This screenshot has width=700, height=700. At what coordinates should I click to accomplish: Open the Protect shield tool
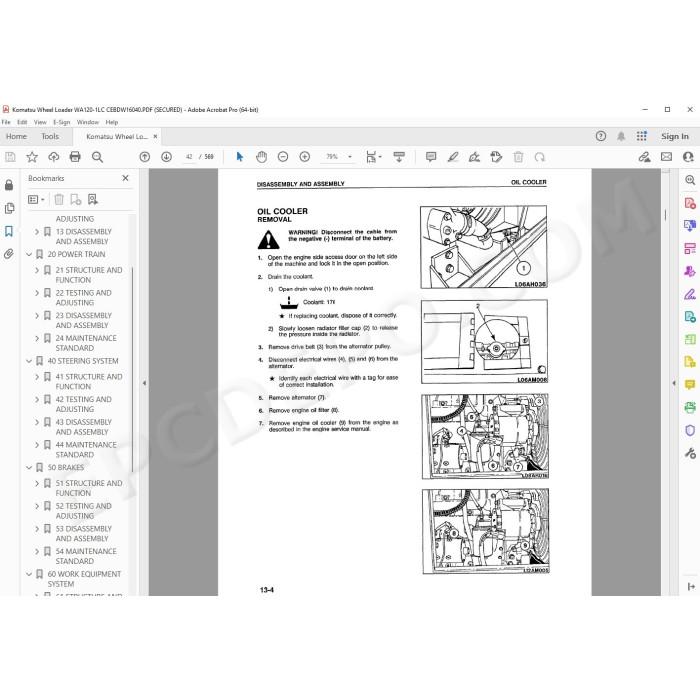pos(690,430)
